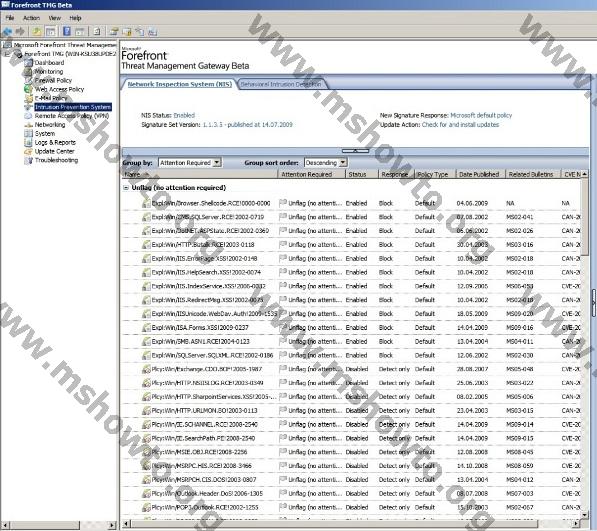
Task: Select the Forefront TMG server node
Action: coord(70,54)
